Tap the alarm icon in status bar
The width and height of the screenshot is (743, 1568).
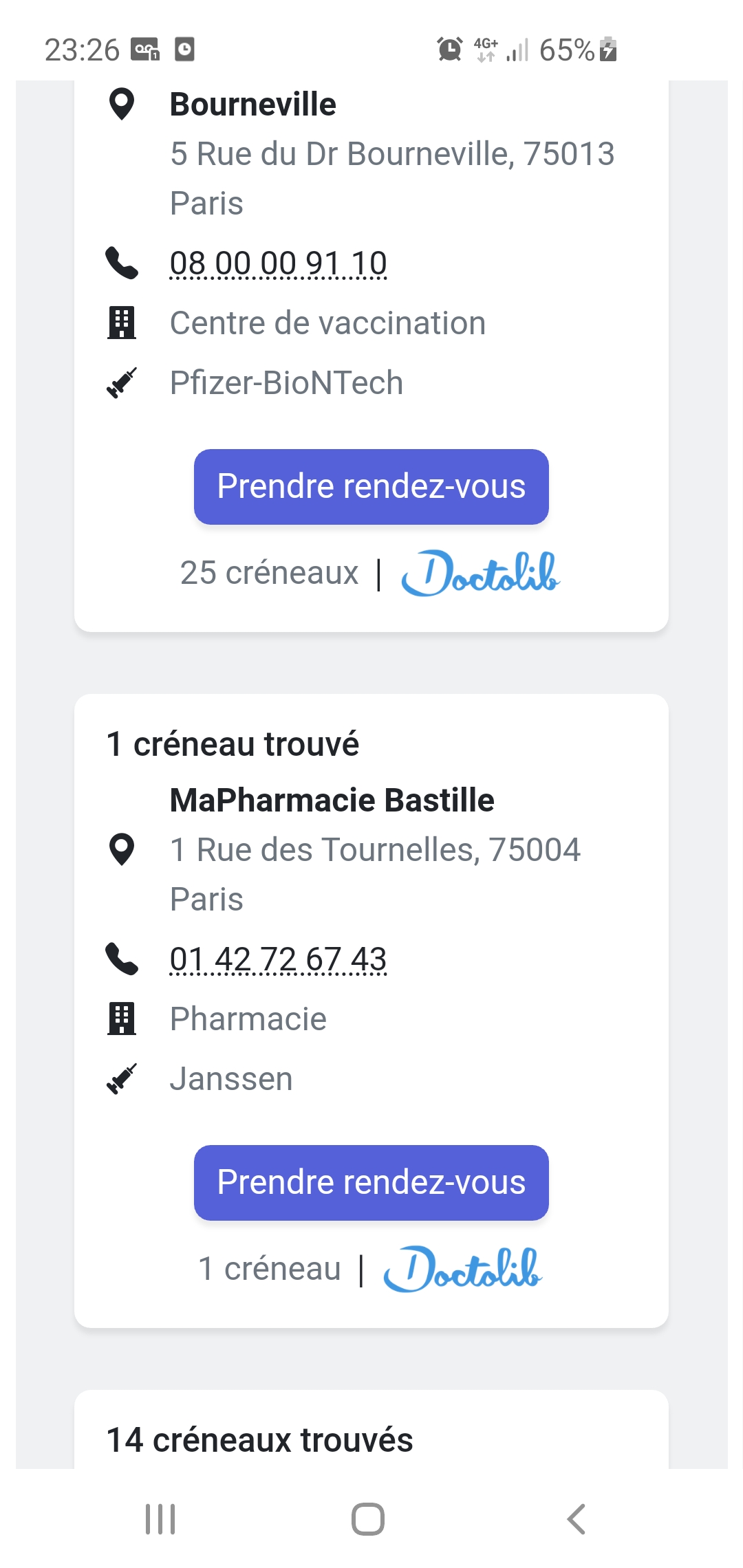(x=450, y=50)
